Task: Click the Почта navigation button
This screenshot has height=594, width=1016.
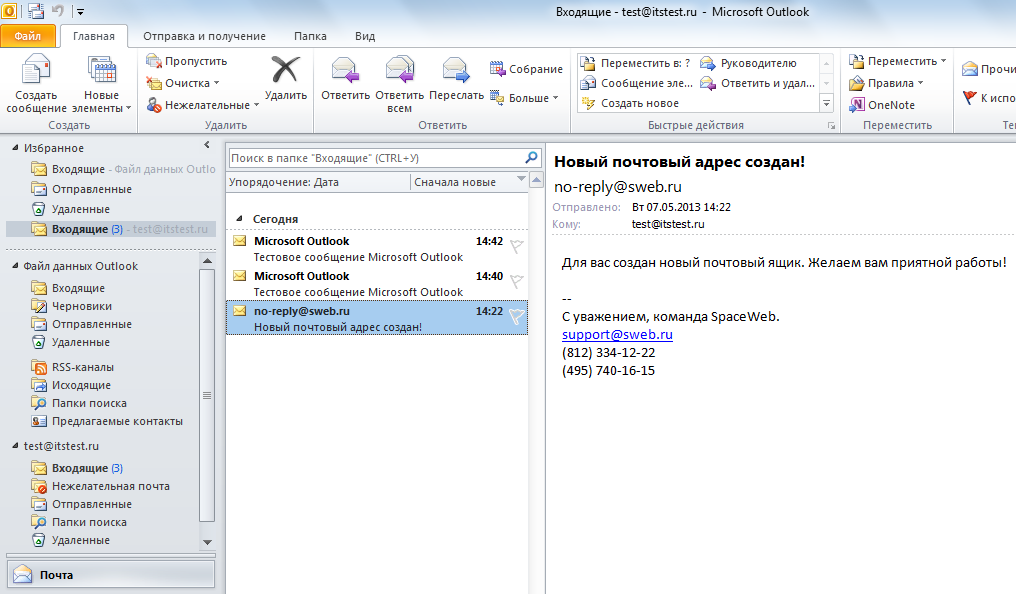Action: click(110, 575)
